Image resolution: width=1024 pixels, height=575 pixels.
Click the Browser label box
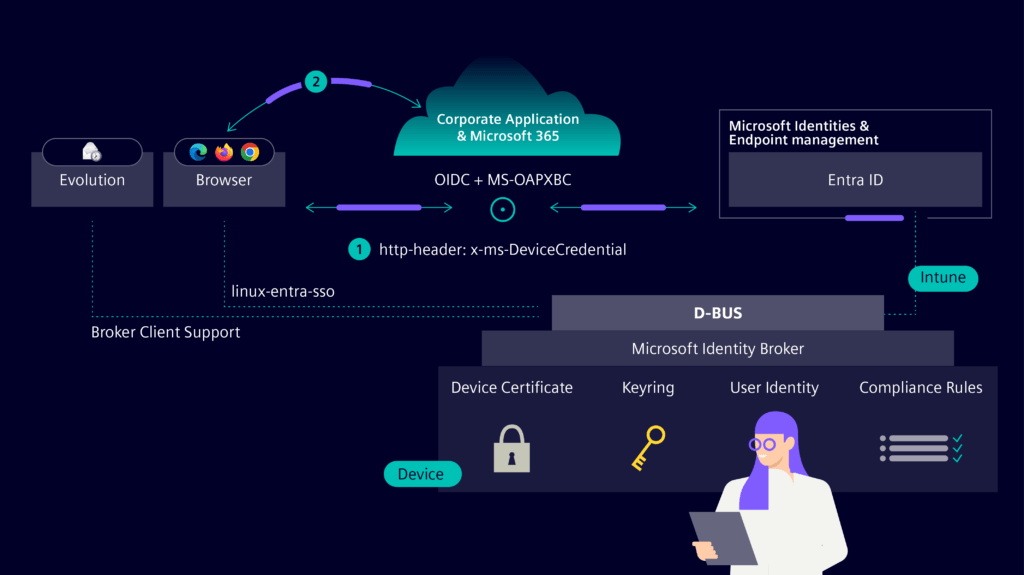[224, 180]
